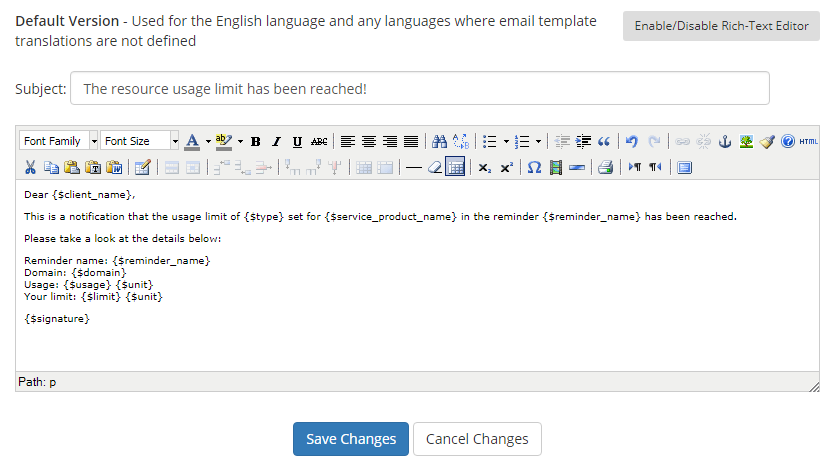Align text left
Image resolution: width=837 pixels, height=468 pixels.
[x=348, y=141]
